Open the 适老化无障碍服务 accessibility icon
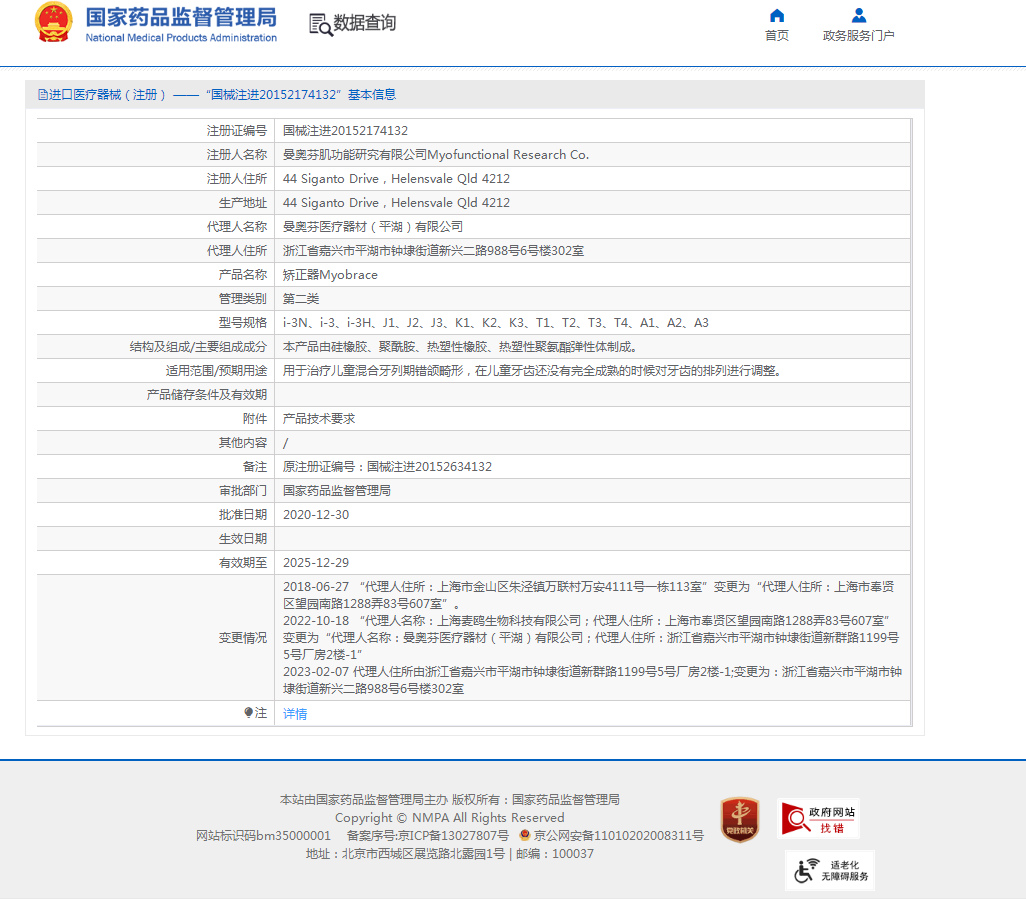Image resolution: width=1026 pixels, height=916 pixels. tap(830, 870)
